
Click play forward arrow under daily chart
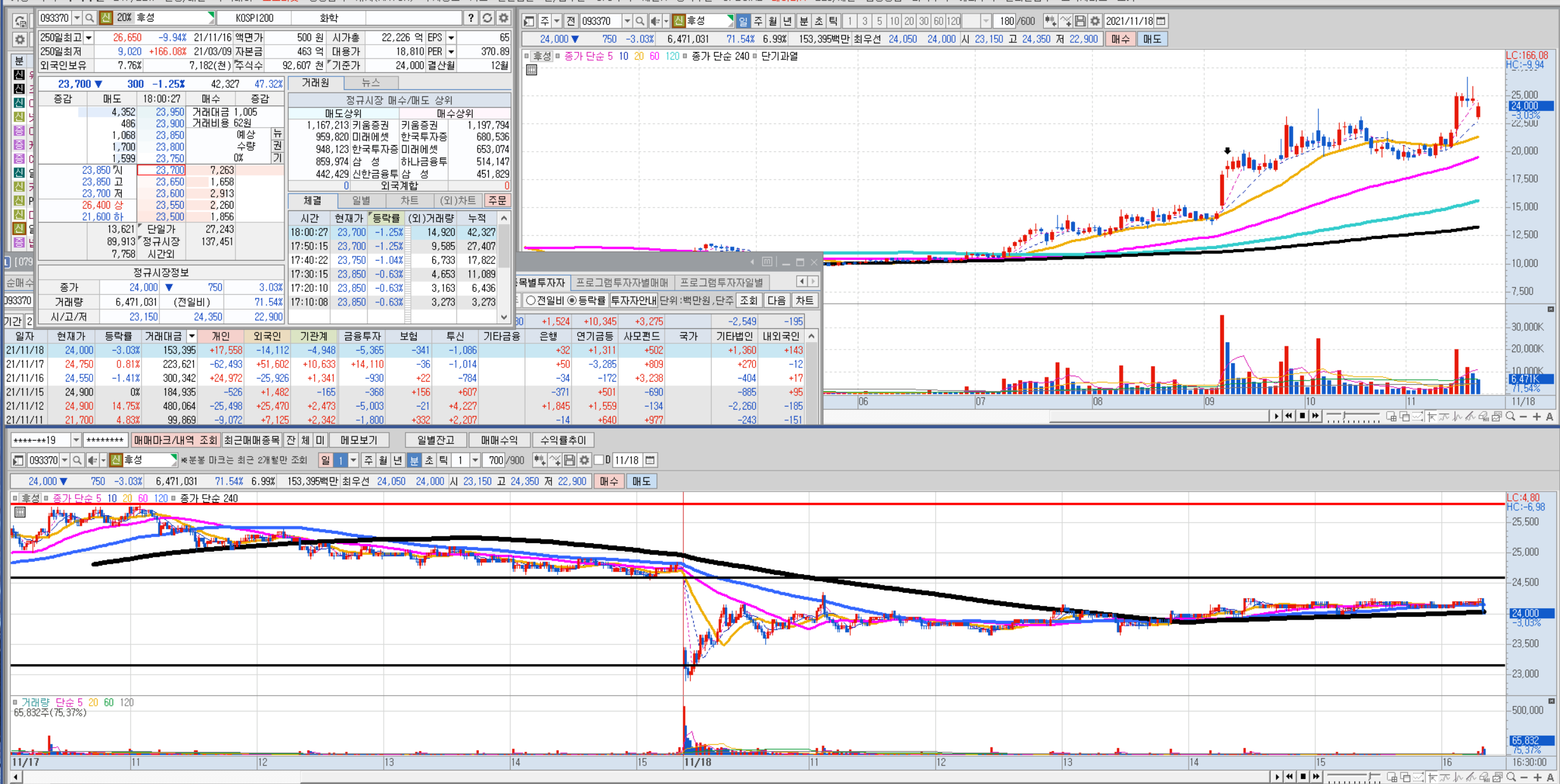click(x=1276, y=416)
